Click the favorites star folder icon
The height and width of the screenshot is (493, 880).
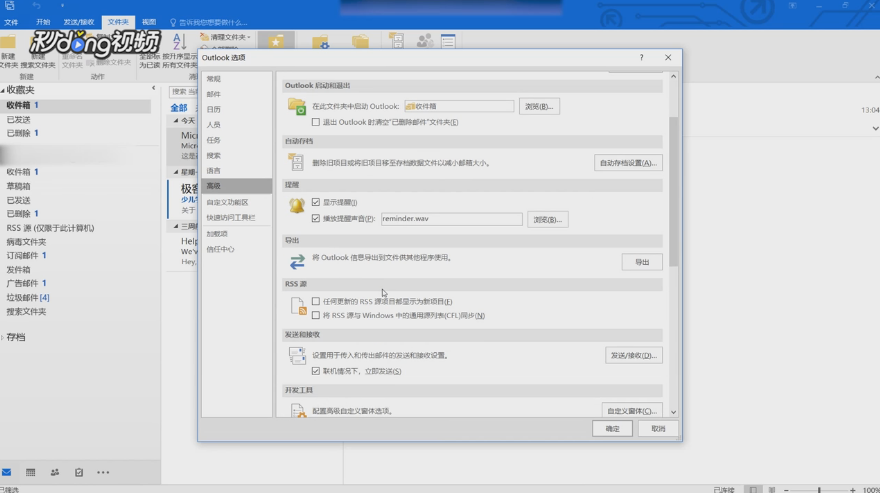click(276, 42)
